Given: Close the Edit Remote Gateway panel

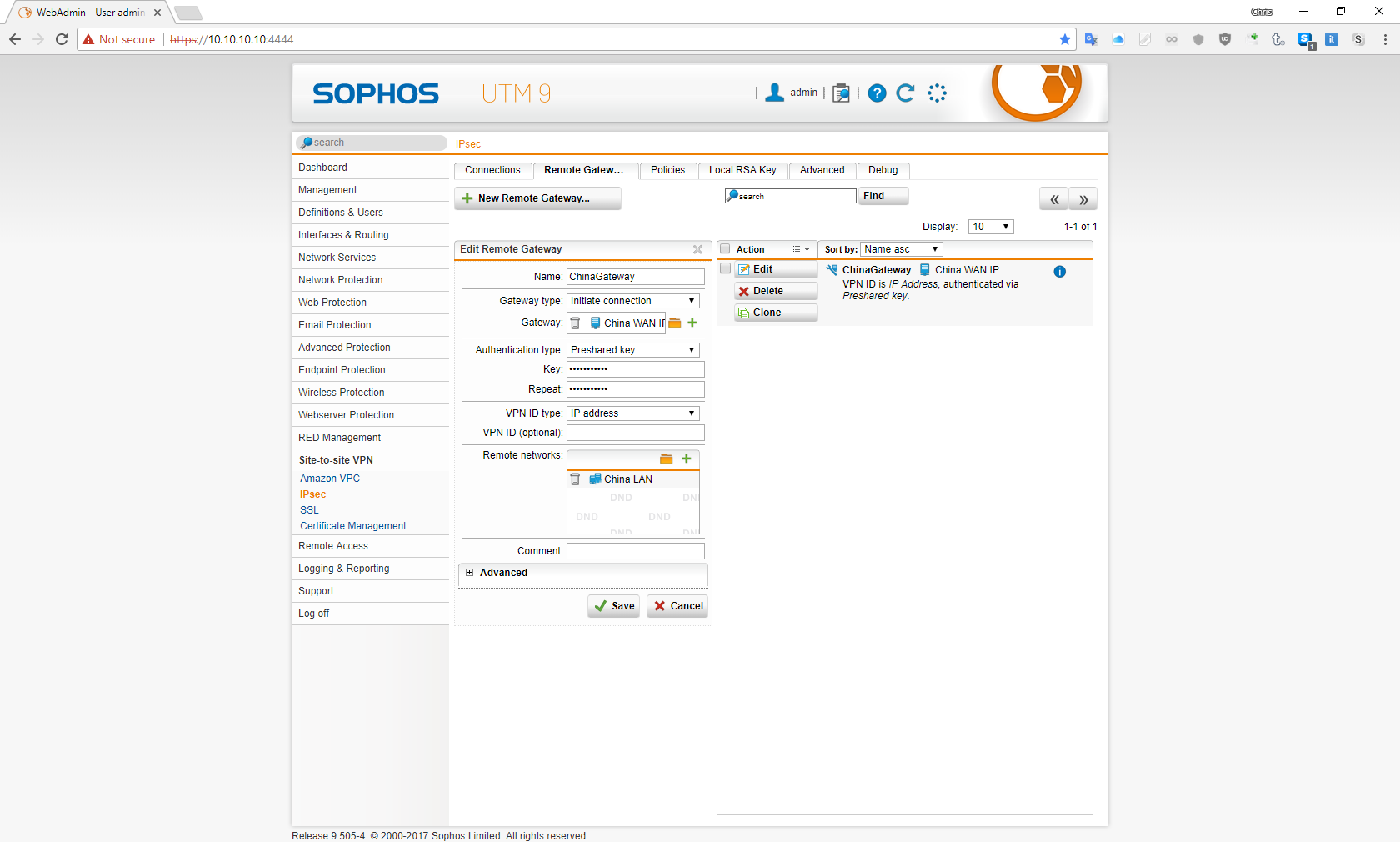Looking at the screenshot, I should 697,249.
